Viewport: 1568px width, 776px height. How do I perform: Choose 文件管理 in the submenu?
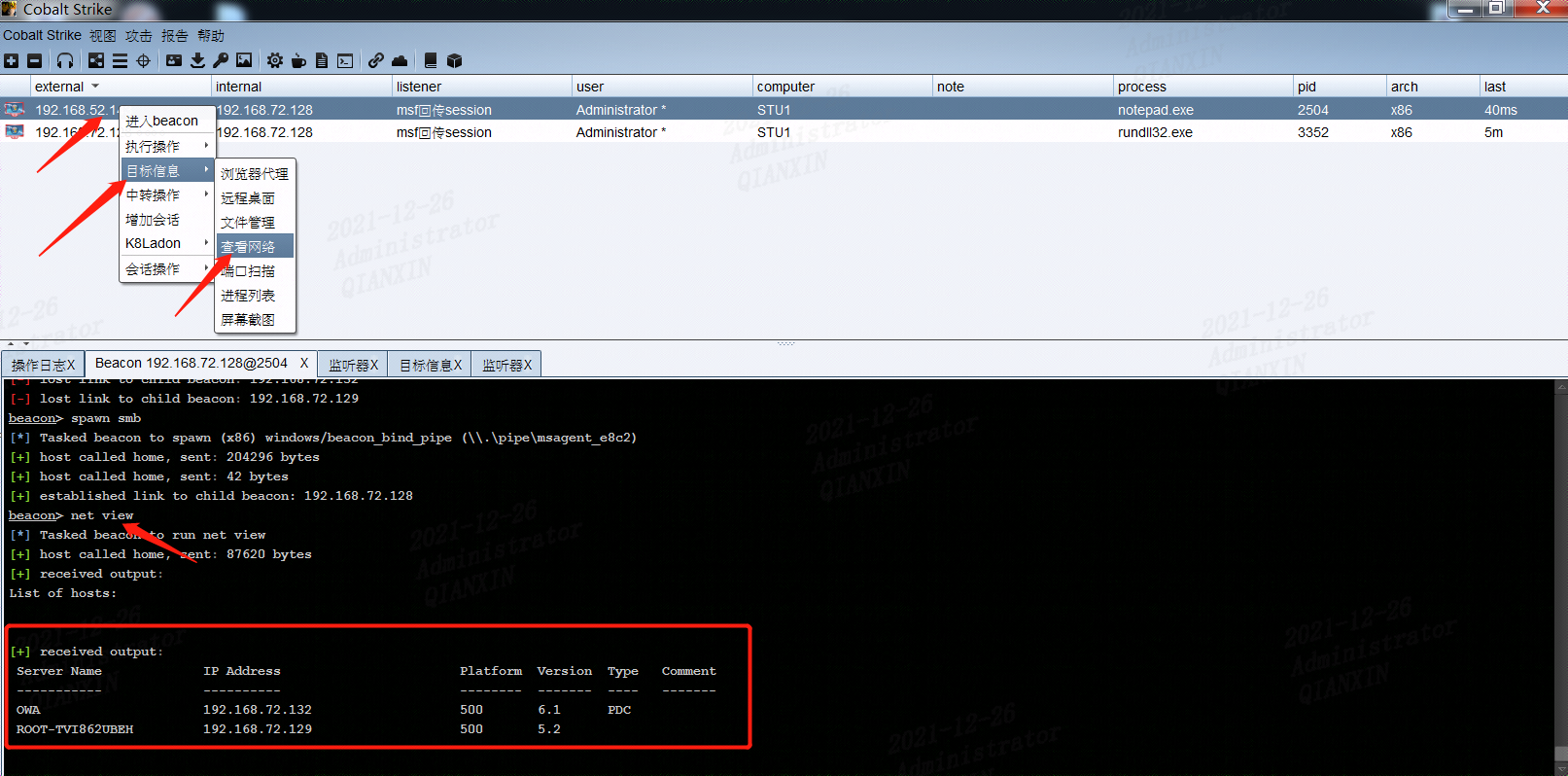255,222
